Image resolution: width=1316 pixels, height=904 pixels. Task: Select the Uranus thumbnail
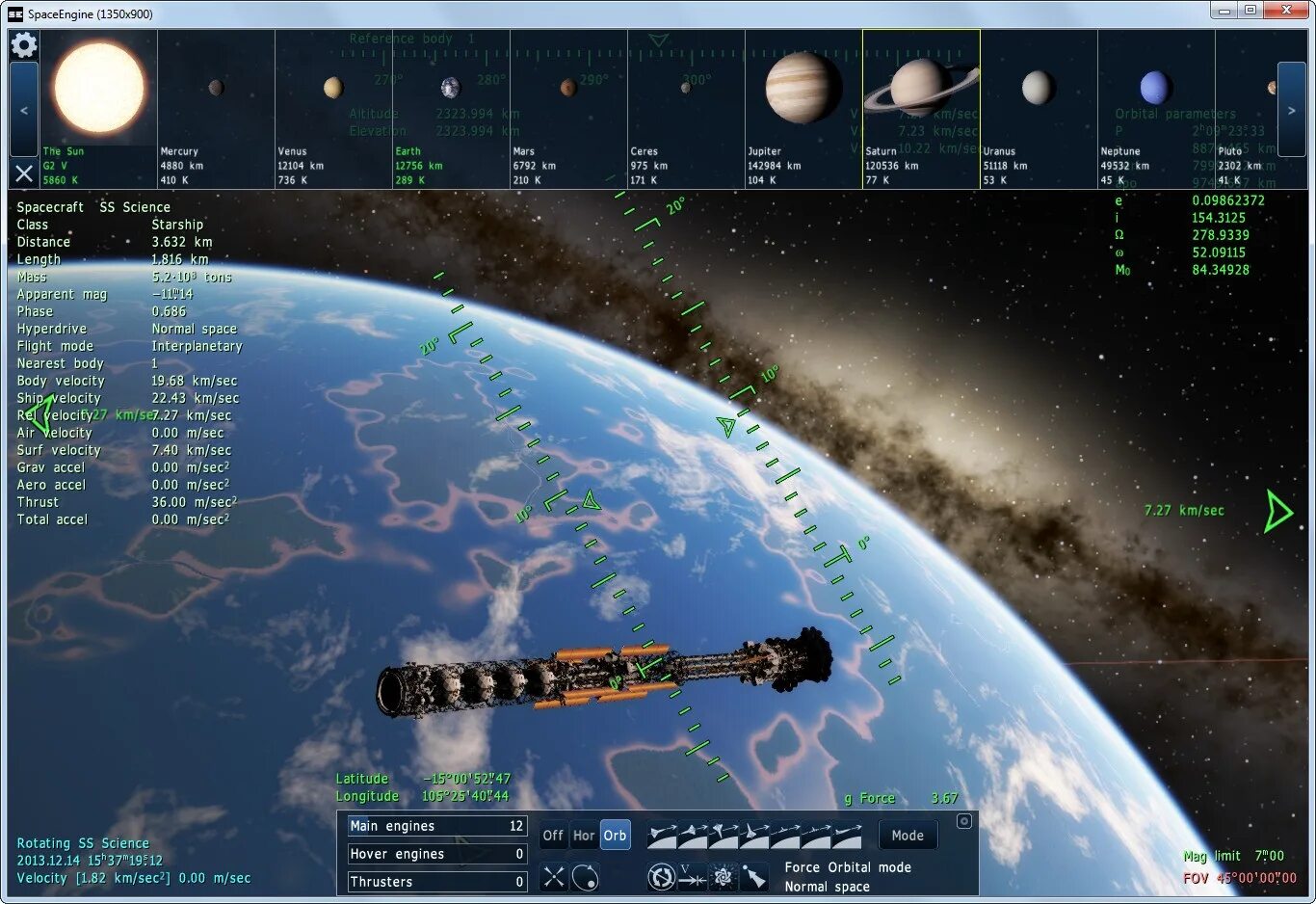(1040, 109)
